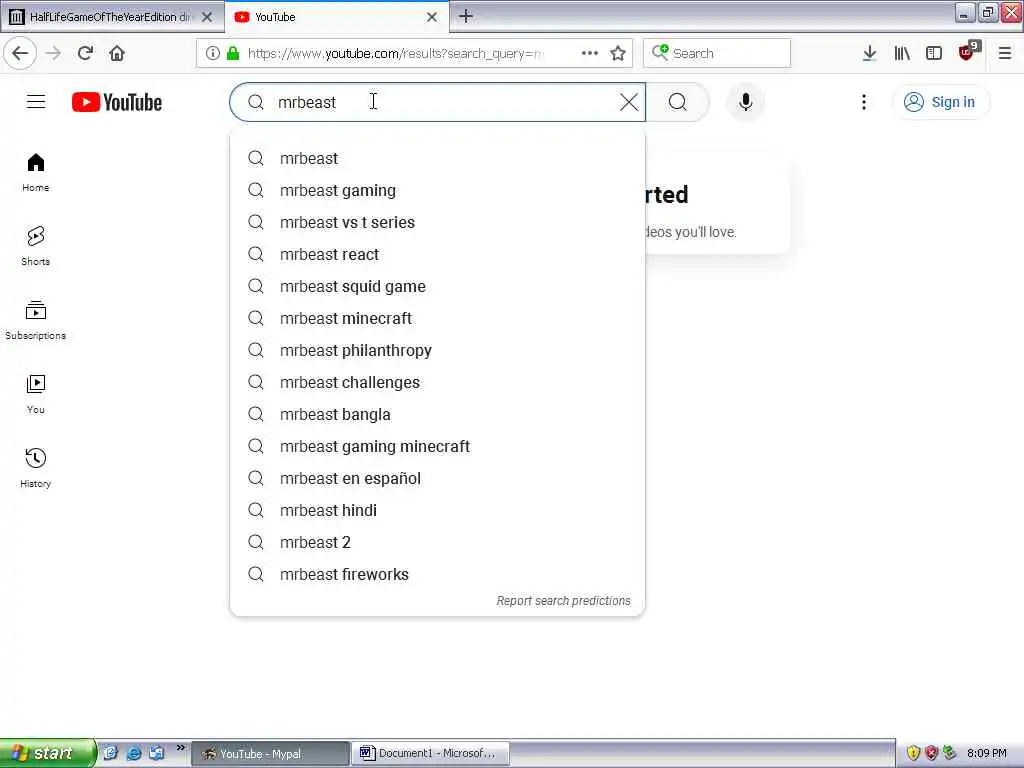Go back with browser back arrow

20,53
